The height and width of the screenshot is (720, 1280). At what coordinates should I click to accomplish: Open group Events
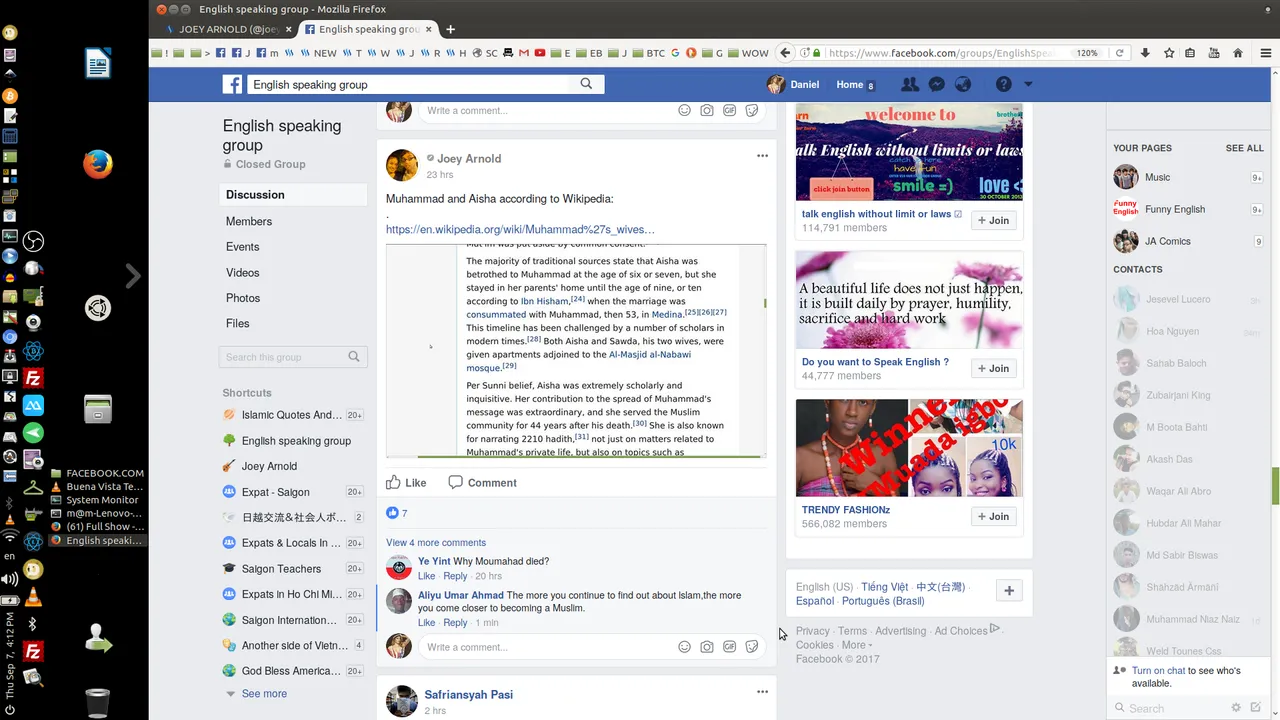coord(243,247)
